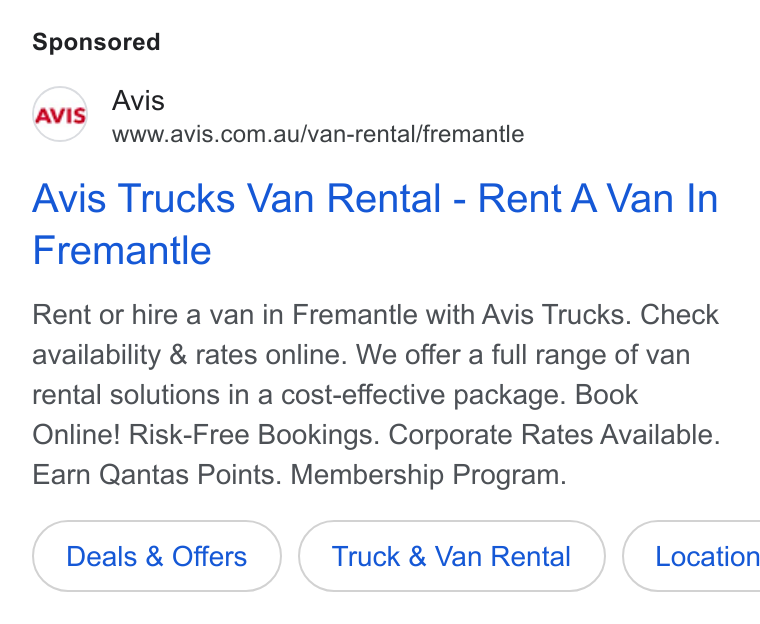Screen dimensions: 760x624
Task: Click 'Avis Trucks' at the headline start
Action: (x=134, y=198)
